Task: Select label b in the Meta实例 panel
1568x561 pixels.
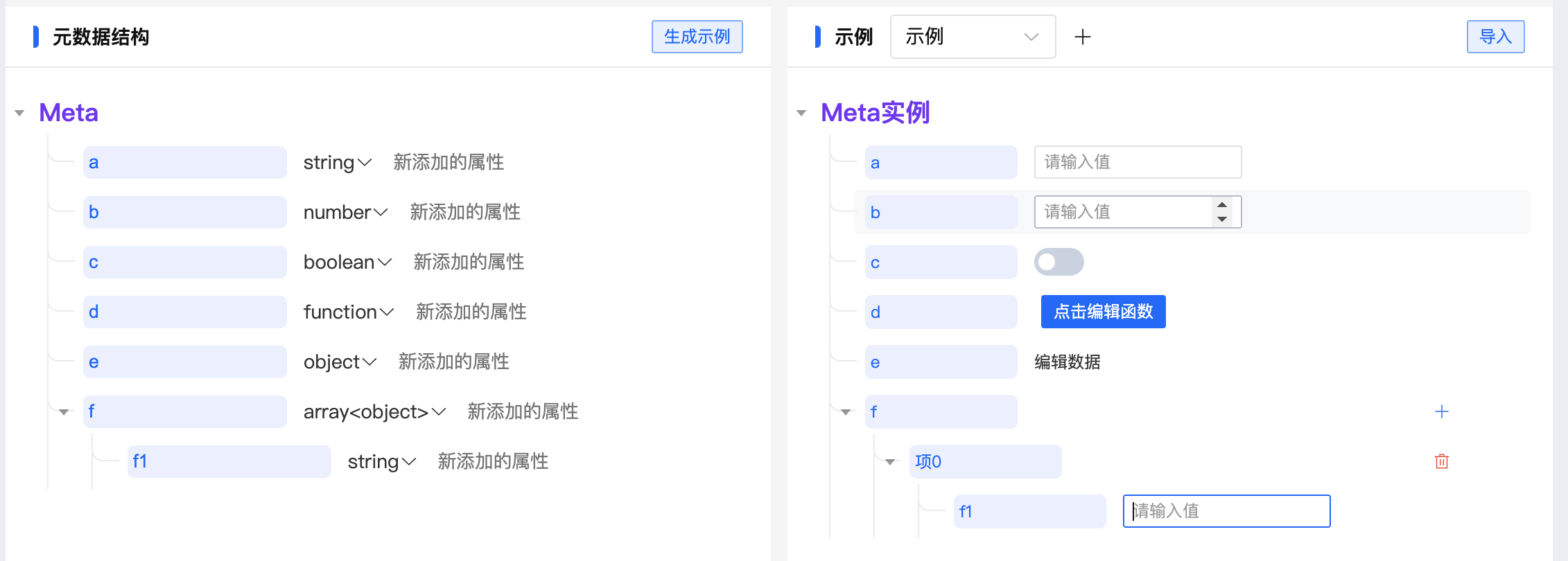Action: (941, 213)
